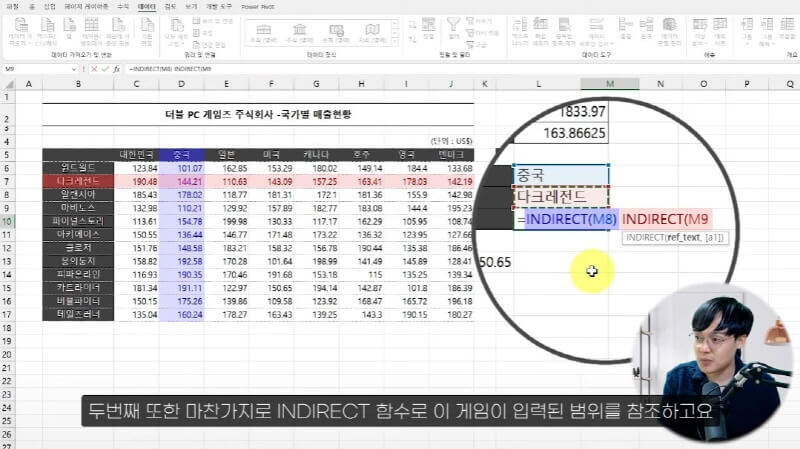This screenshot has width=800, height=449.
Task: Click the 테이블/범위에서 icon
Action: pyautogui.click(x=92, y=33)
